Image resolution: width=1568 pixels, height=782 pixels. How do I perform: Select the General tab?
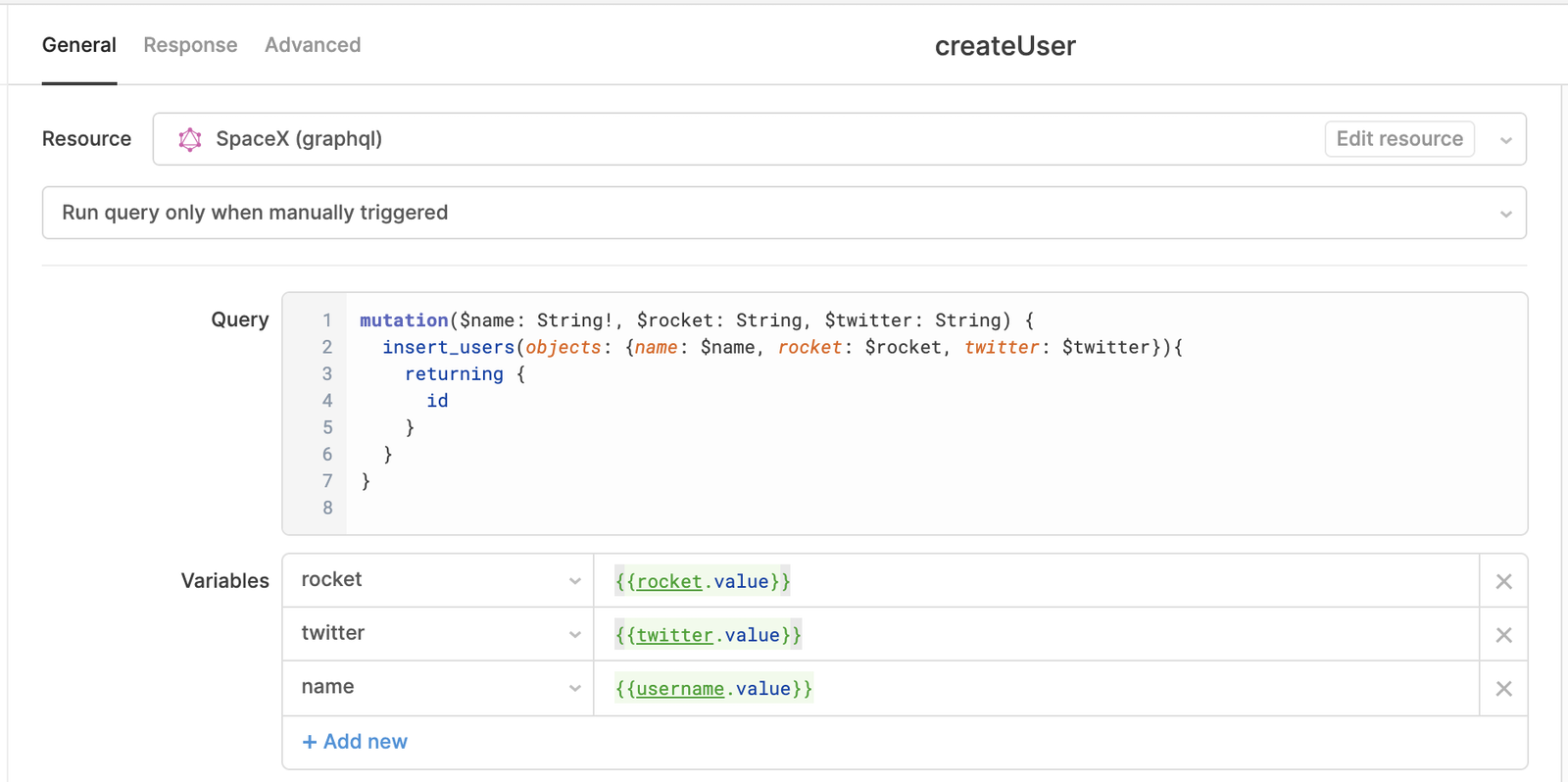(79, 45)
